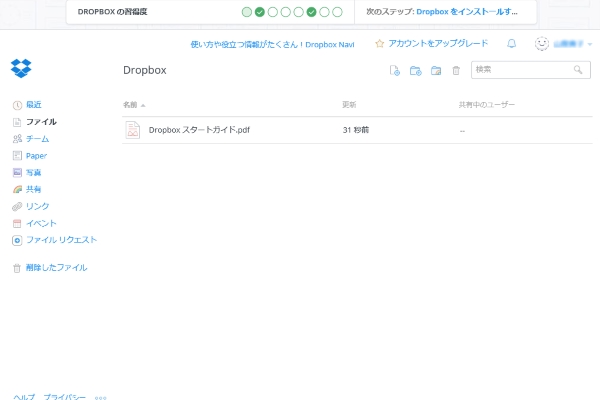Viewport: 600px width, 400px height.
Task: Click the ヘルプ footer link
Action: point(24,397)
